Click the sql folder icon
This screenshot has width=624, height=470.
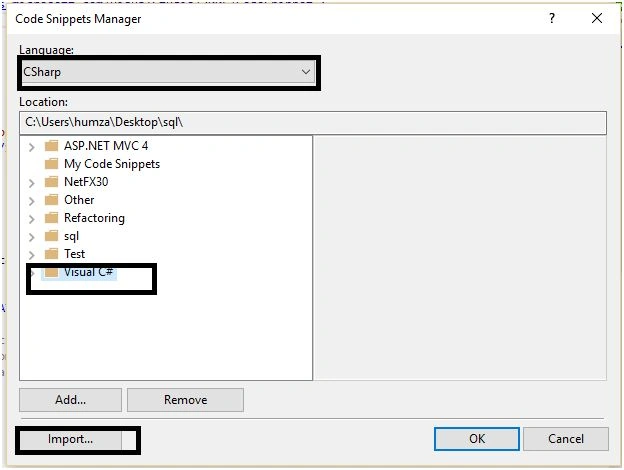(51, 236)
